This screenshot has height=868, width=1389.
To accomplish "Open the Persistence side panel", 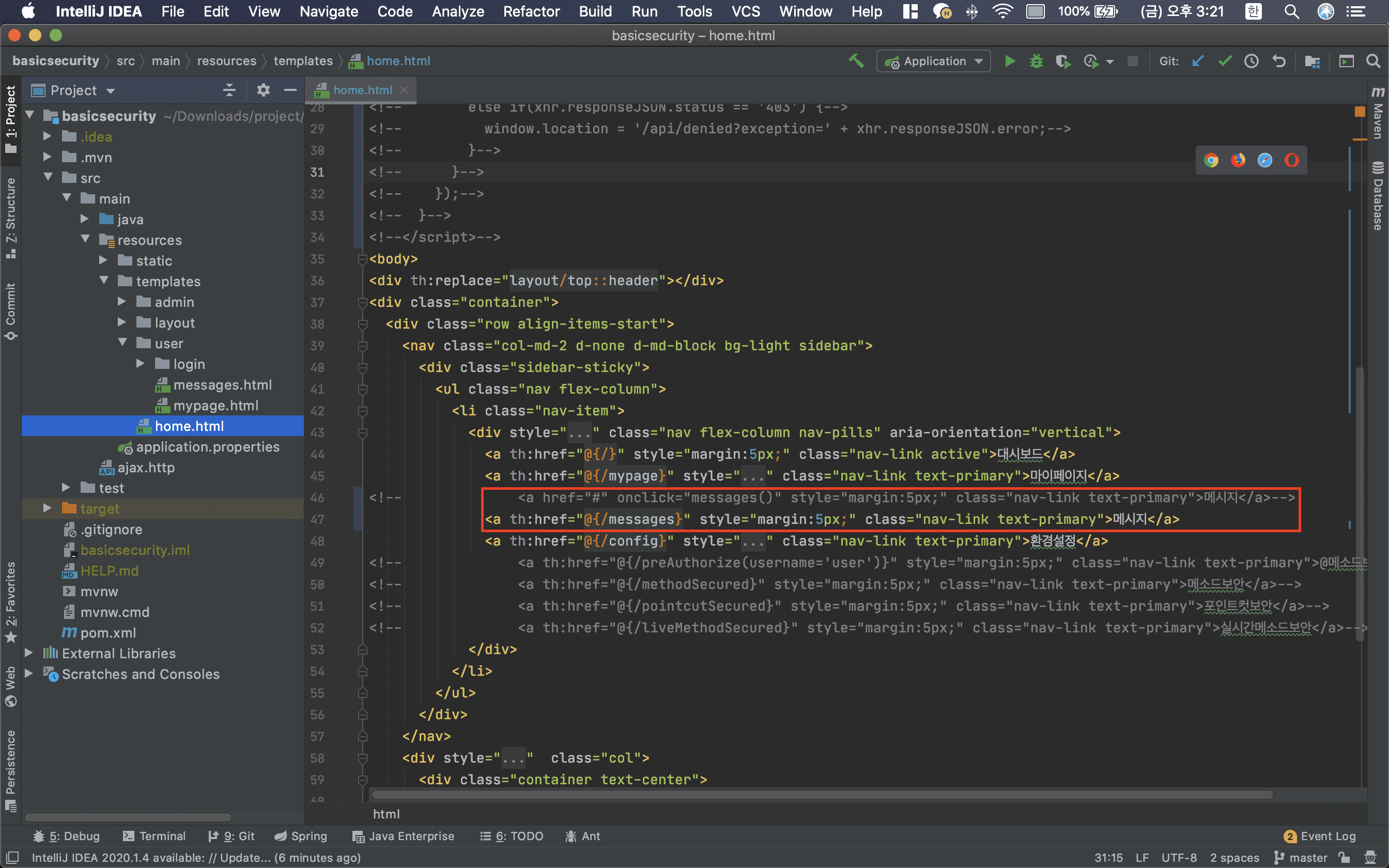I will click(10, 770).
